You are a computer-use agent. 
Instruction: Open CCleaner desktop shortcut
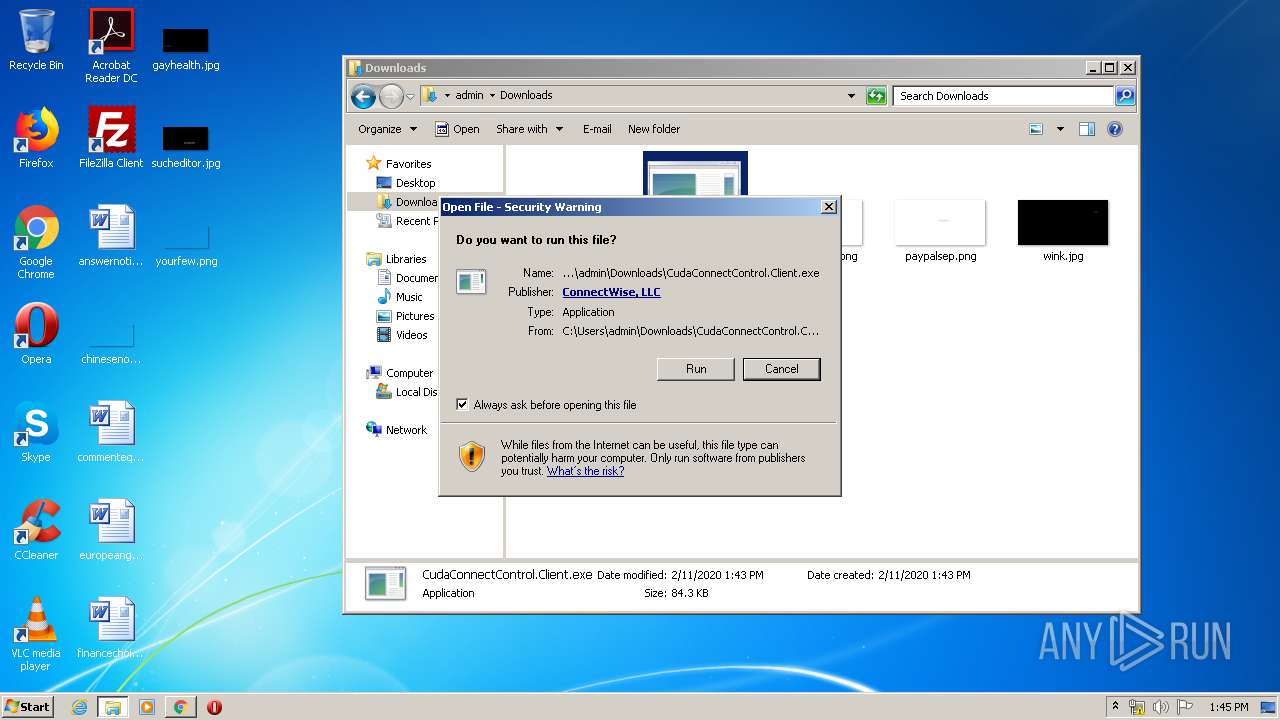[x=36, y=530]
